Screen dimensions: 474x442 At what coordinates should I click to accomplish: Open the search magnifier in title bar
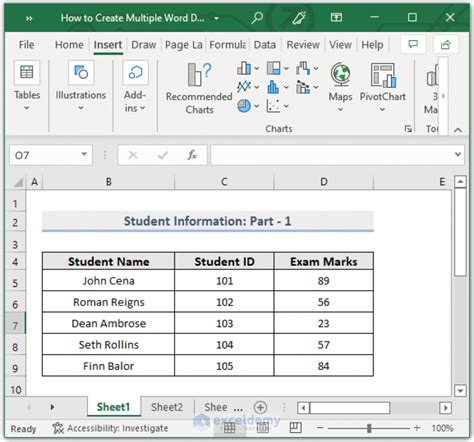(257, 18)
